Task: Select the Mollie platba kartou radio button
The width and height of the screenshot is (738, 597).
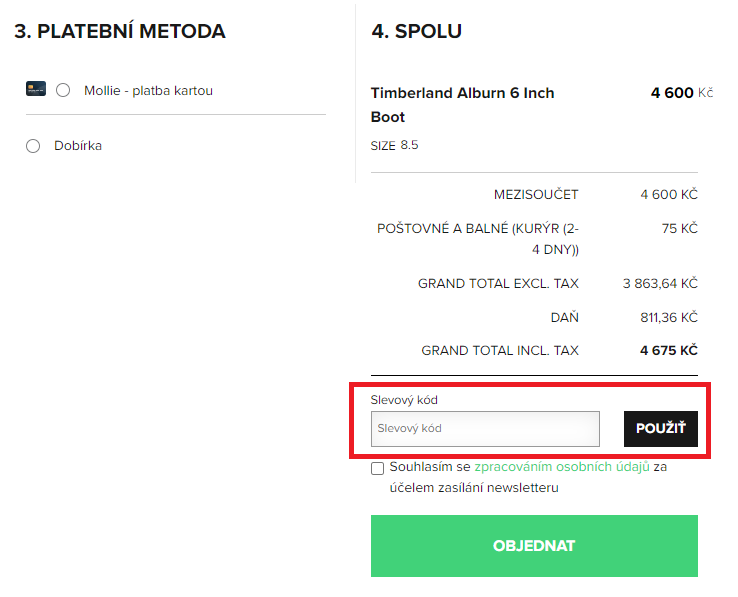Action: [x=63, y=90]
